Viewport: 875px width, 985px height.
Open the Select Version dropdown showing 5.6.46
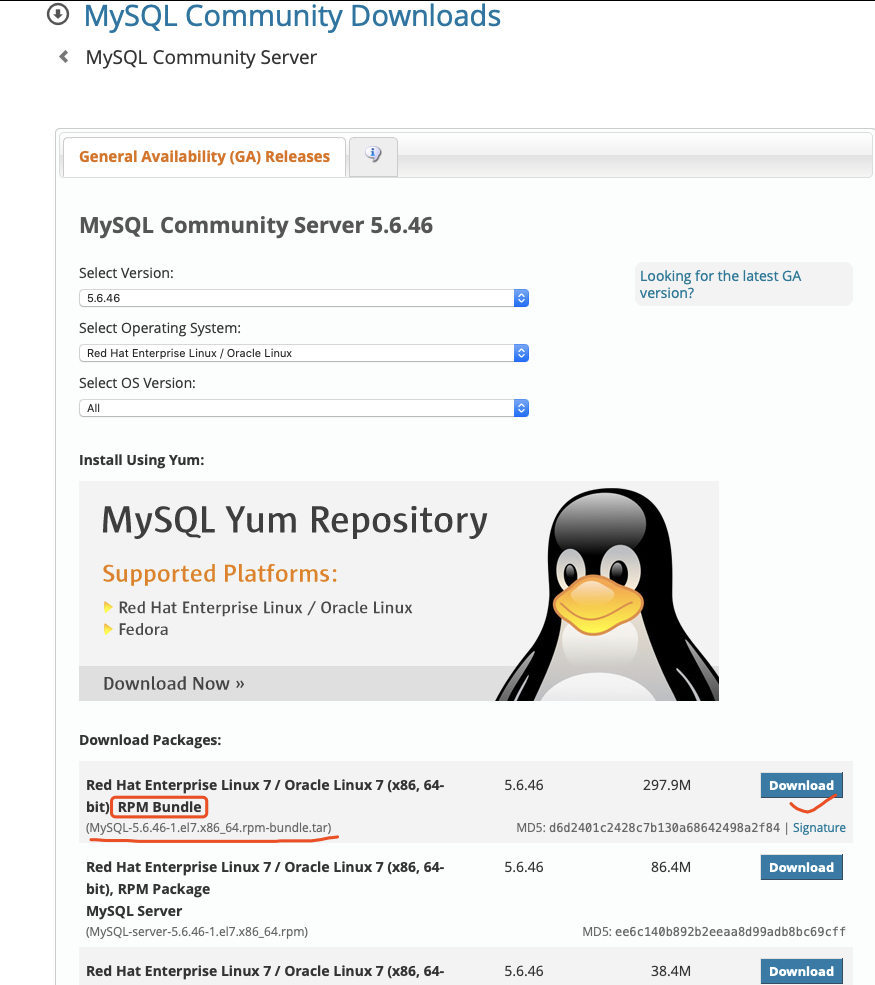[303, 298]
